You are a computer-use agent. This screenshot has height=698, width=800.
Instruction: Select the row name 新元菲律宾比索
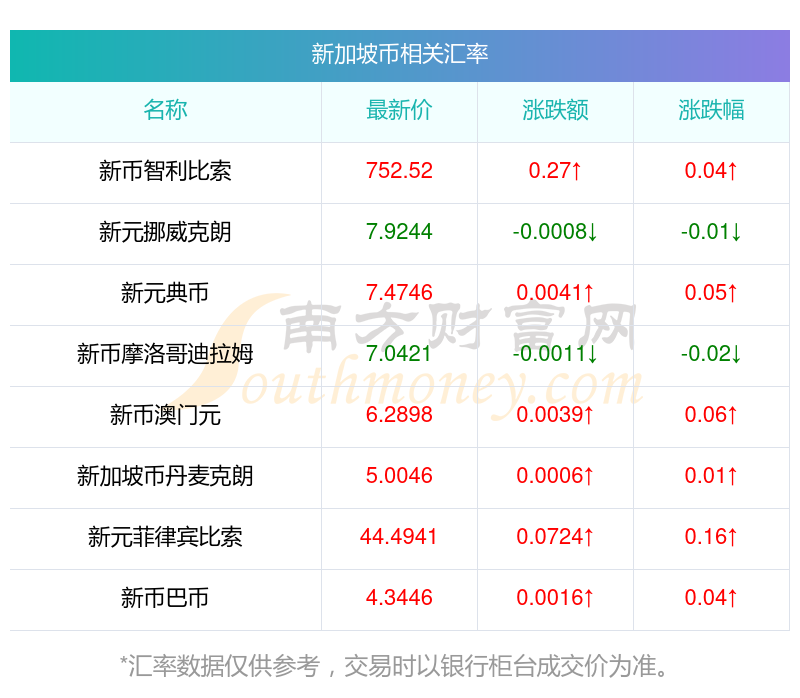tap(165, 537)
